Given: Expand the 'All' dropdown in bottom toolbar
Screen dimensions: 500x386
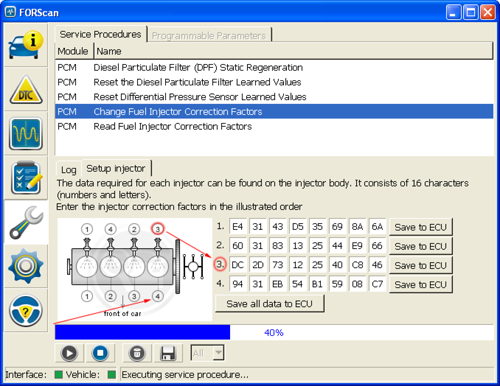Looking at the screenshot, I should coord(218,353).
